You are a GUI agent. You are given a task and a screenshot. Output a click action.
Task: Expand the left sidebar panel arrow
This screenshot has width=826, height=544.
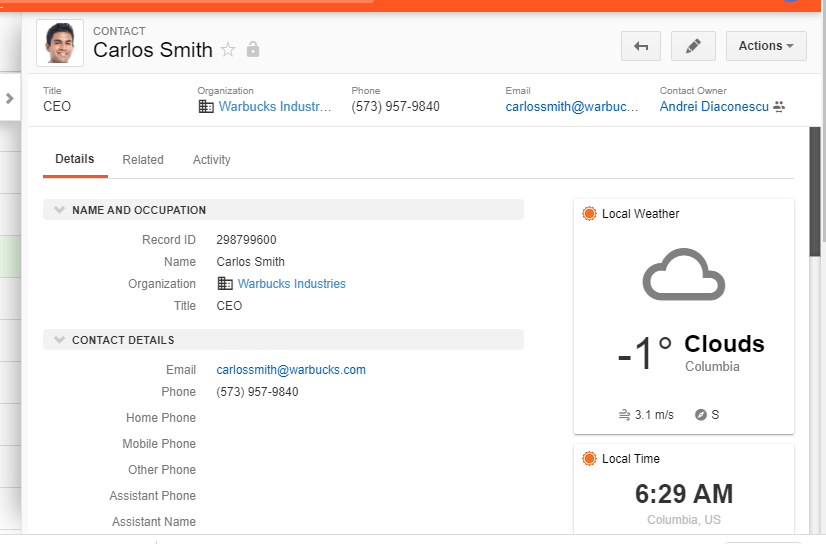[9, 98]
